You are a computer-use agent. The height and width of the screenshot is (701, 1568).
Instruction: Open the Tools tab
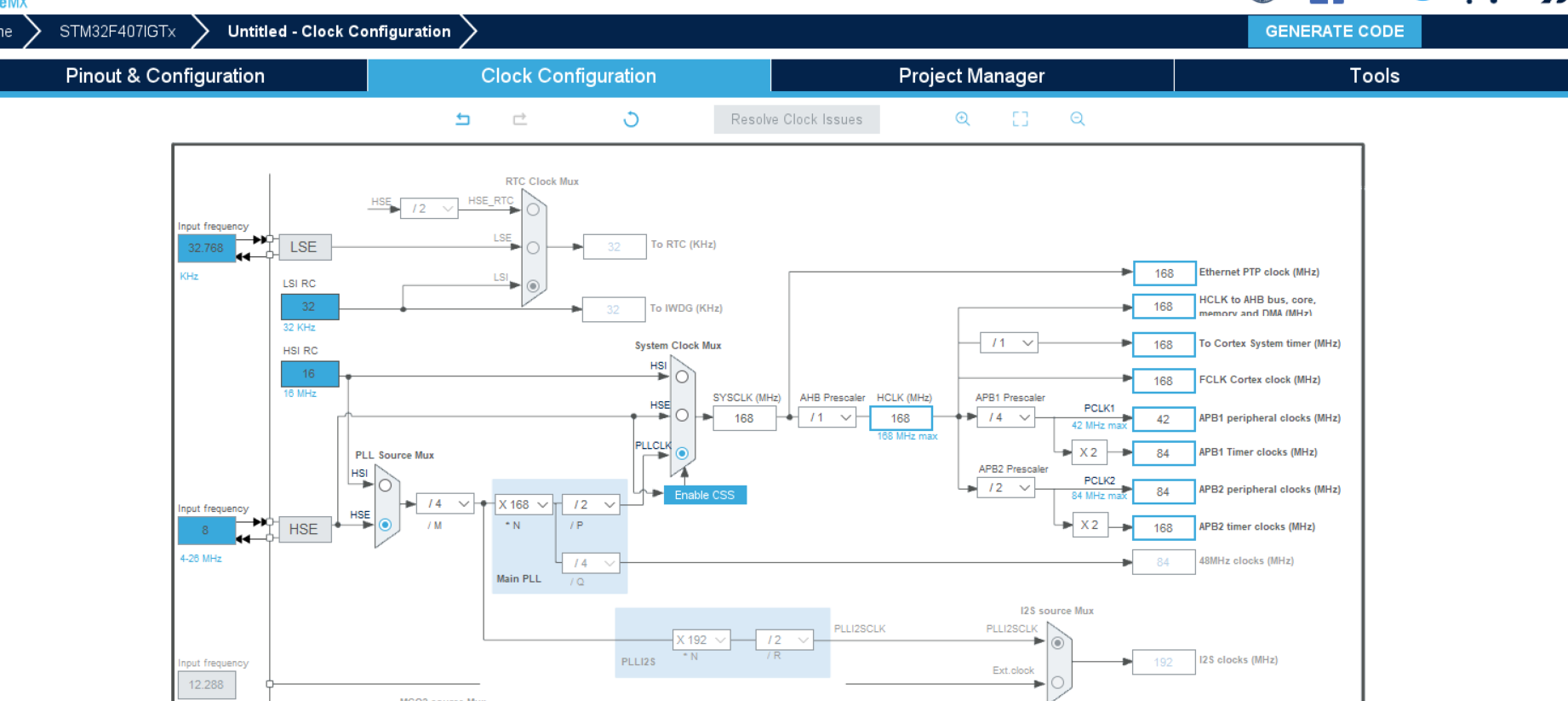1374,76
